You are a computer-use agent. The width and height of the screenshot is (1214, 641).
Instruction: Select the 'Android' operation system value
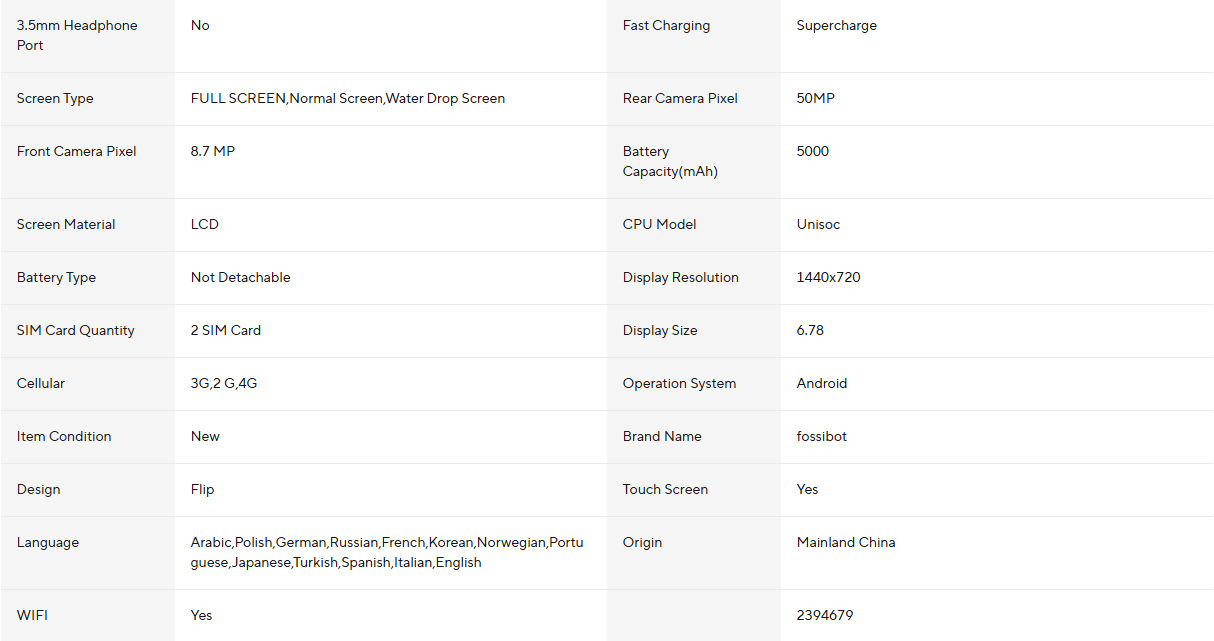[821, 383]
